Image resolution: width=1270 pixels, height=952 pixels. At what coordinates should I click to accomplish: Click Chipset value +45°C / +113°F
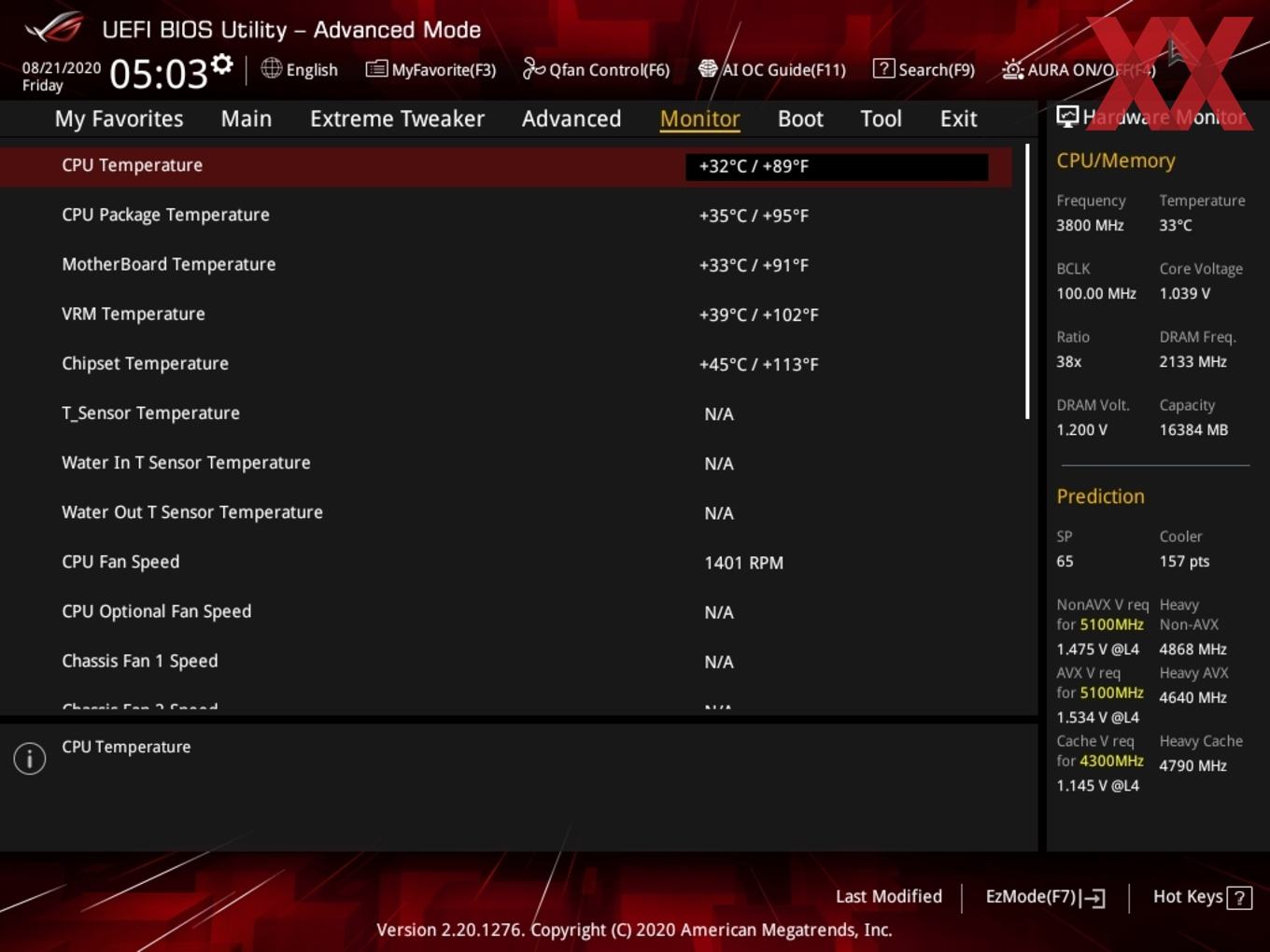pyautogui.click(x=758, y=364)
